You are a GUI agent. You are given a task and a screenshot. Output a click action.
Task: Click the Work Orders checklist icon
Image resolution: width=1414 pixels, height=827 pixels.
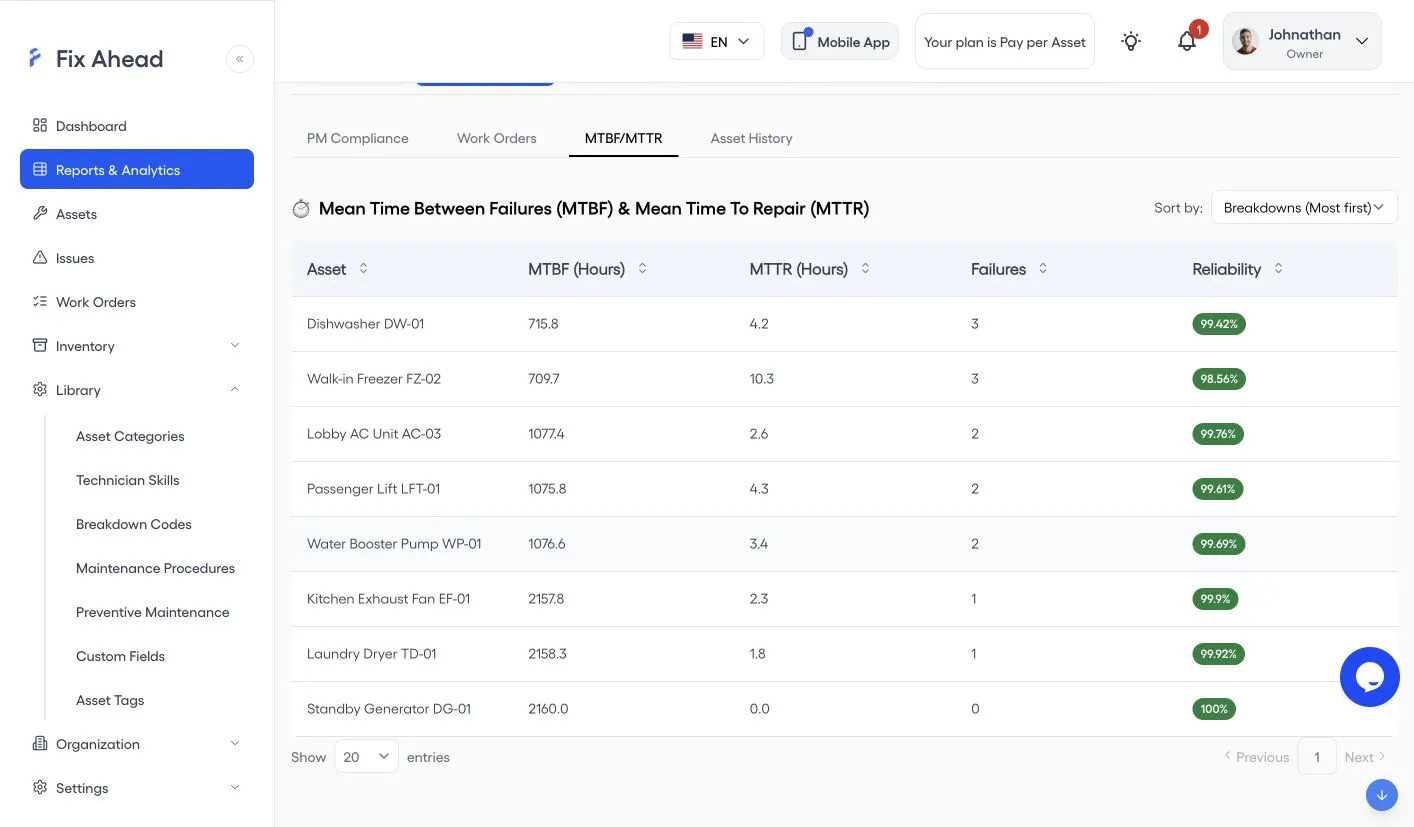pos(40,302)
